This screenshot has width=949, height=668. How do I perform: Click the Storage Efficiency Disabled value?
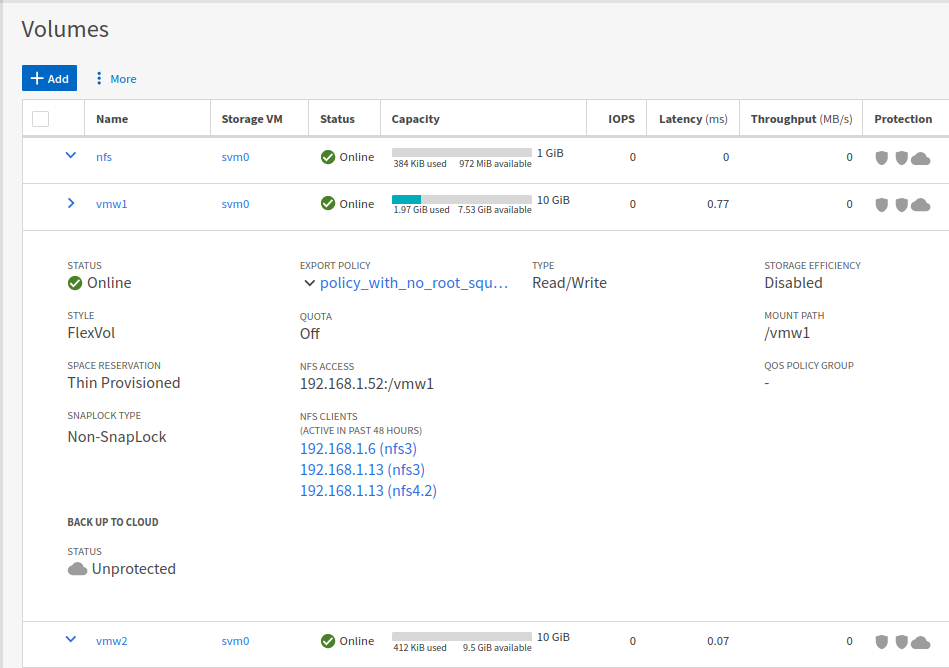(793, 283)
